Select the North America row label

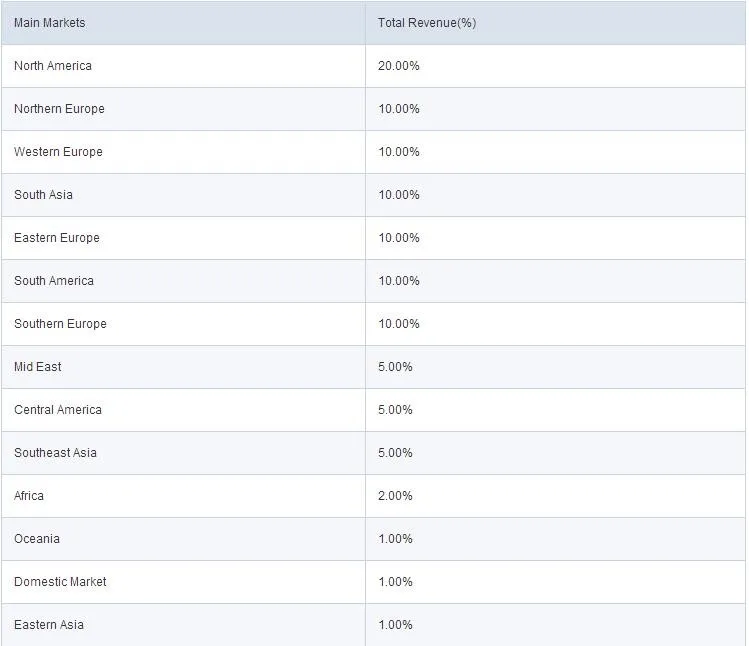point(53,66)
